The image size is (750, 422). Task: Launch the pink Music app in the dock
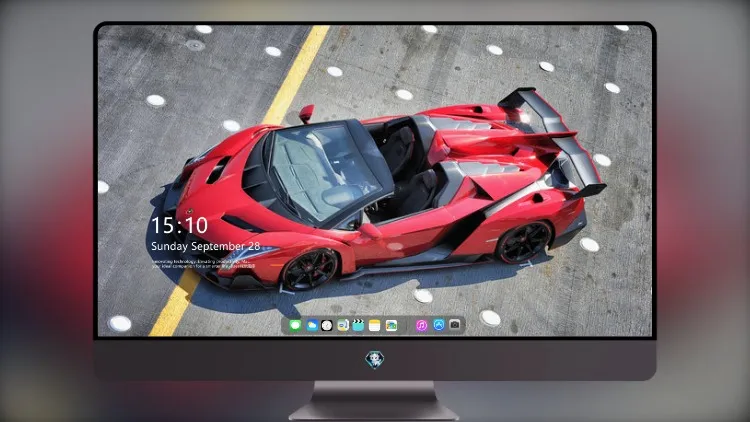point(421,325)
